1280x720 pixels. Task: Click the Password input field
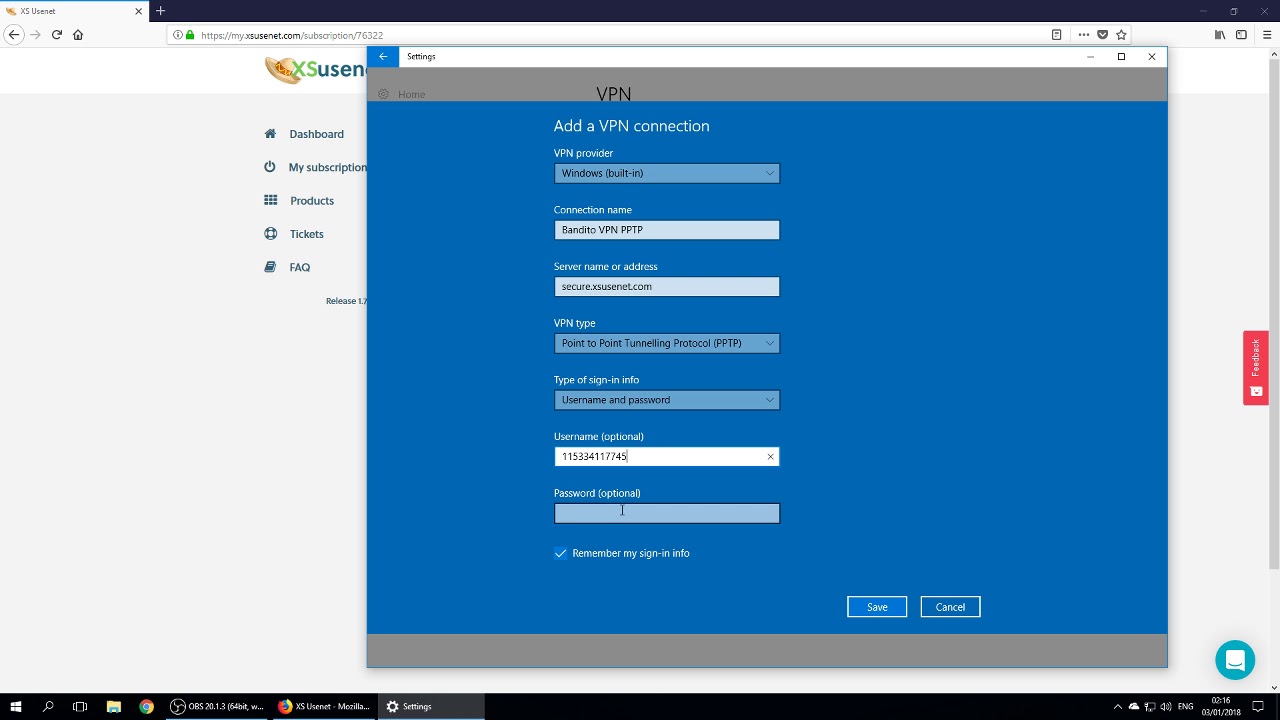(667, 514)
